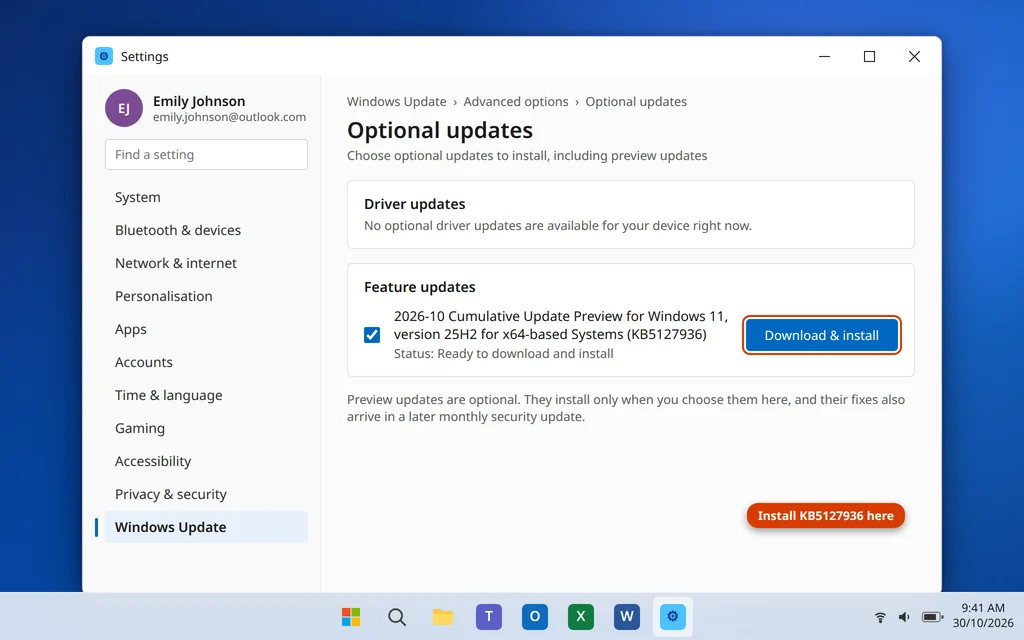Go back to Windows Update breadcrumb

[x=396, y=102]
